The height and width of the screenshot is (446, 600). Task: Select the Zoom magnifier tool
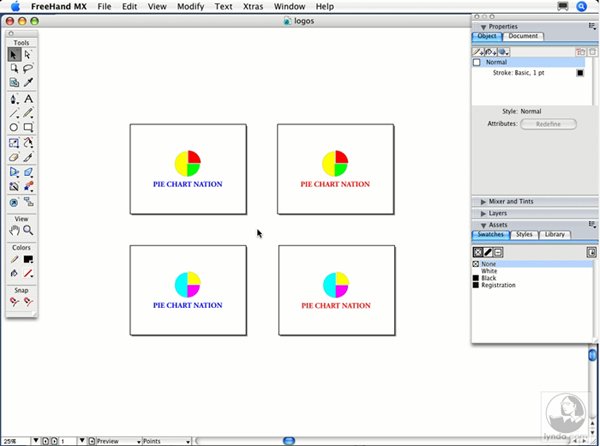tap(29, 230)
